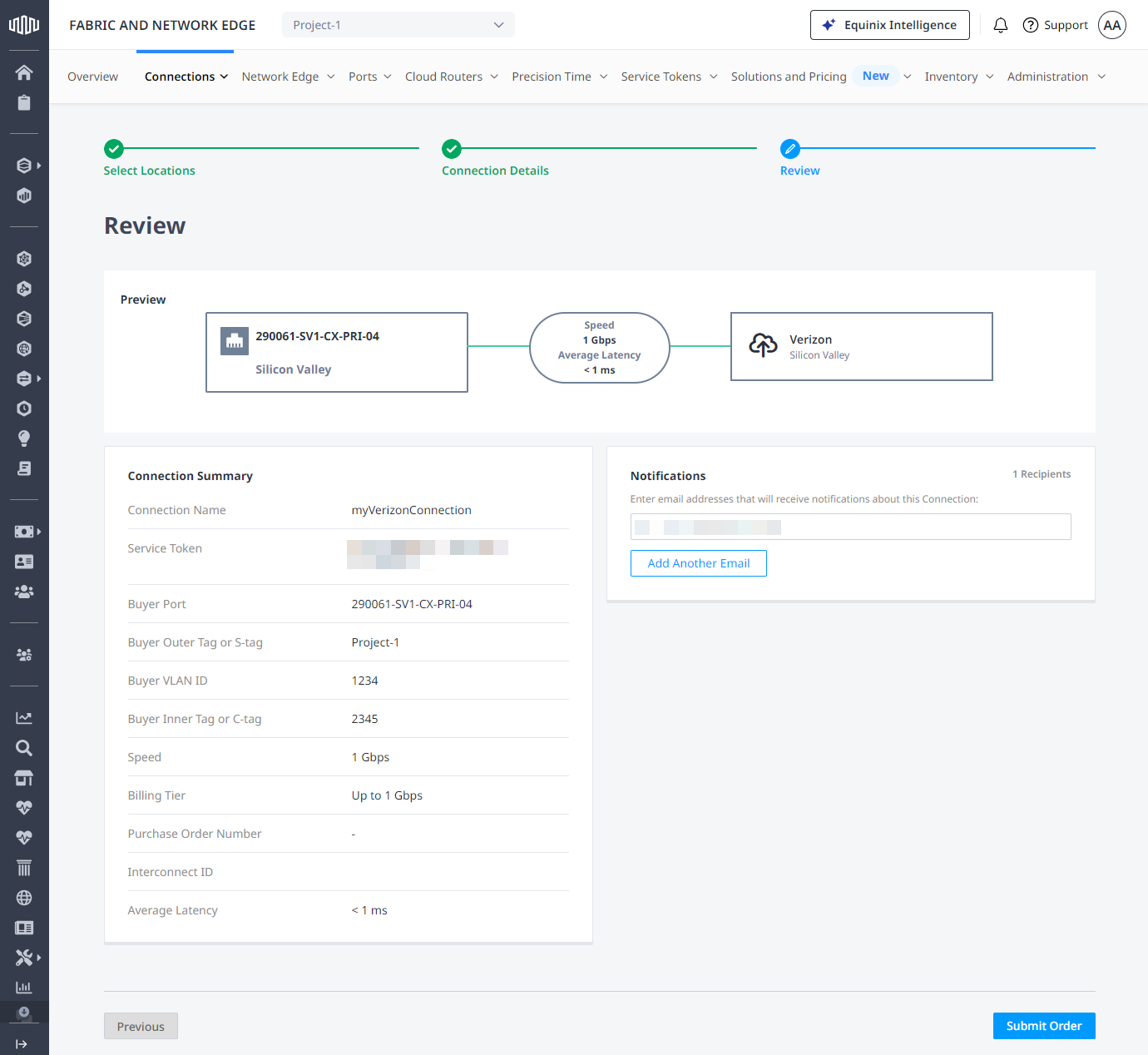Click the myVerizonConnection name value
The image size is (1148, 1055).
point(411,510)
